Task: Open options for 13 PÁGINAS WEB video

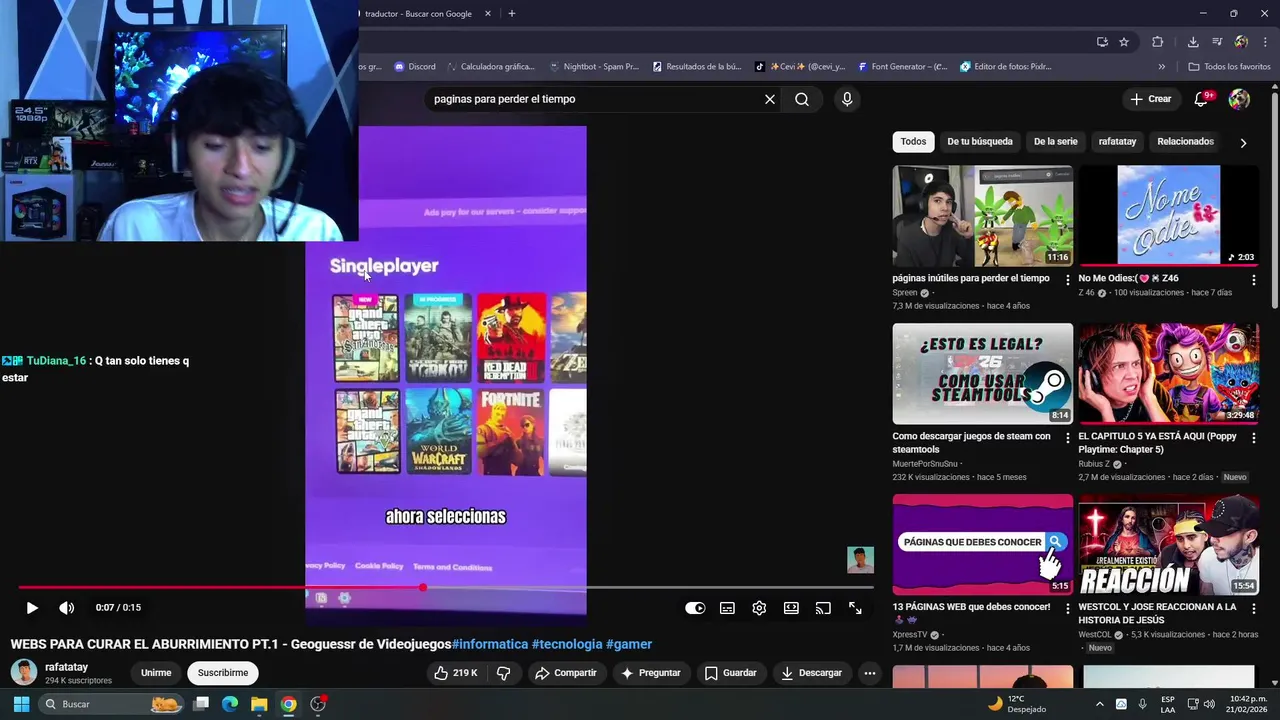Action: (1067, 608)
